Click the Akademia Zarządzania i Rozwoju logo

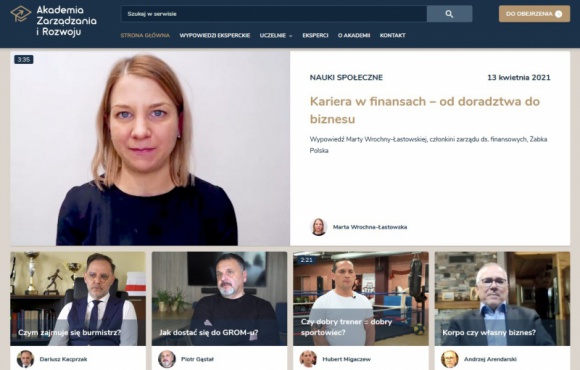tap(53, 21)
